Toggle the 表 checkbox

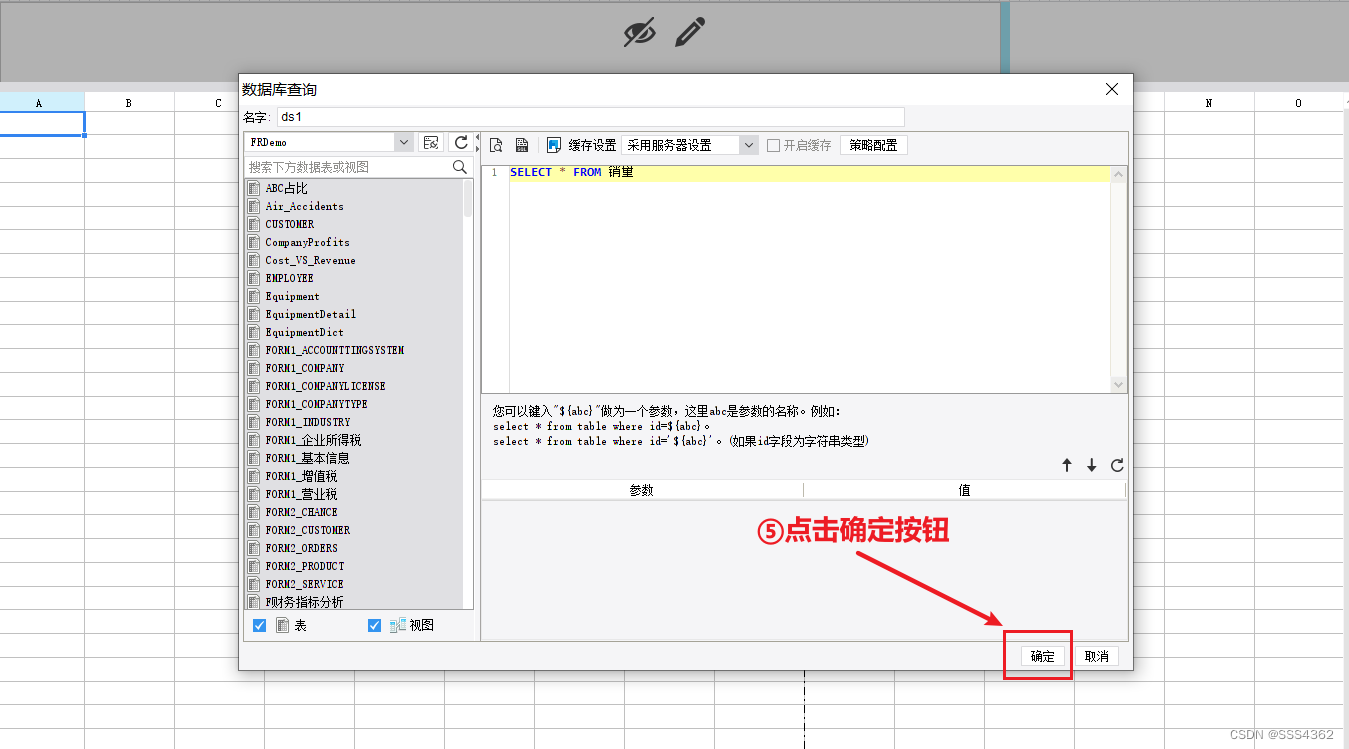[x=260, y=625]
